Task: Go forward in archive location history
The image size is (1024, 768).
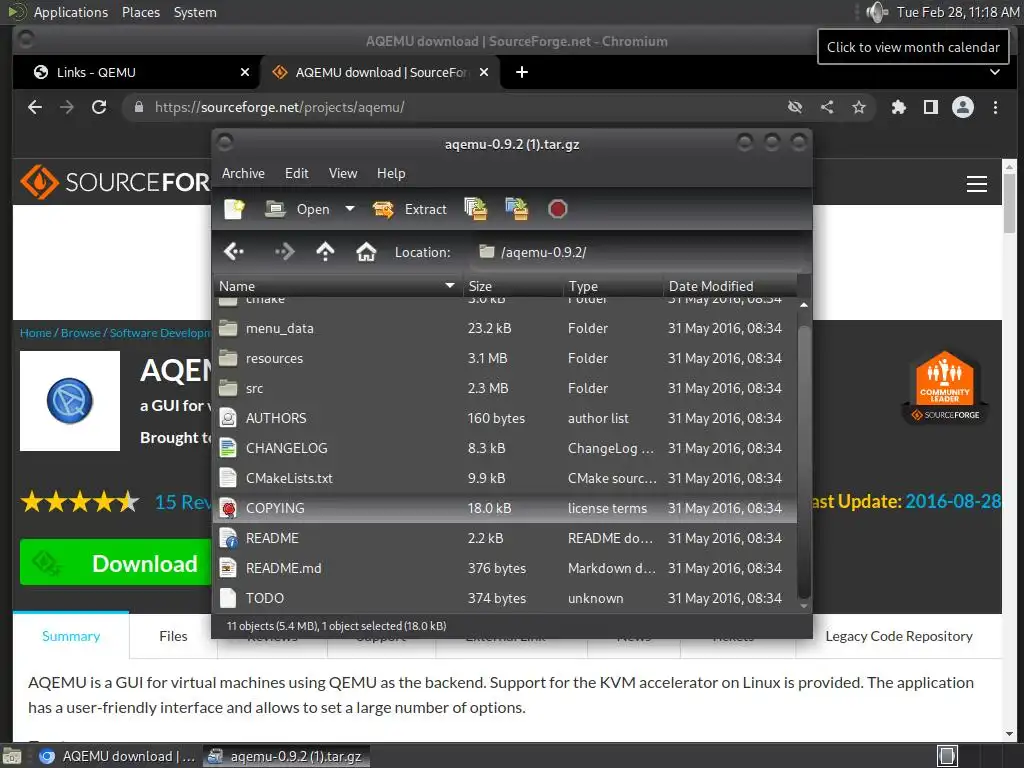Action: (x=285, y=251)
